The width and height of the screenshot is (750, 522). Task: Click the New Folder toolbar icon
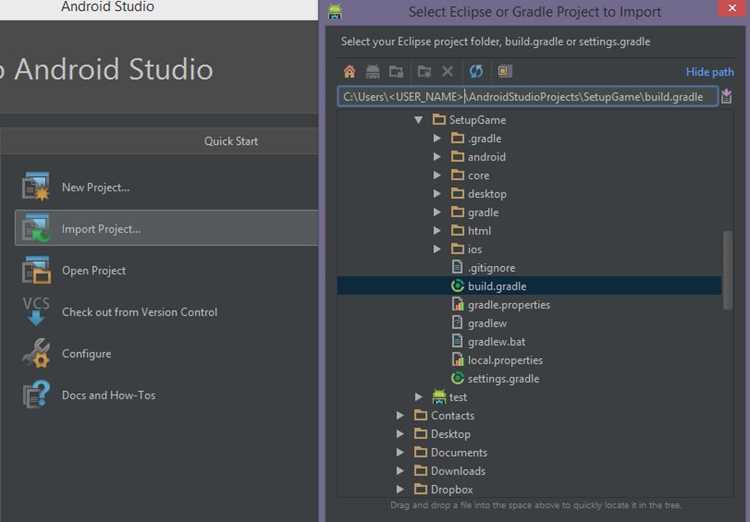coord(424,72)
